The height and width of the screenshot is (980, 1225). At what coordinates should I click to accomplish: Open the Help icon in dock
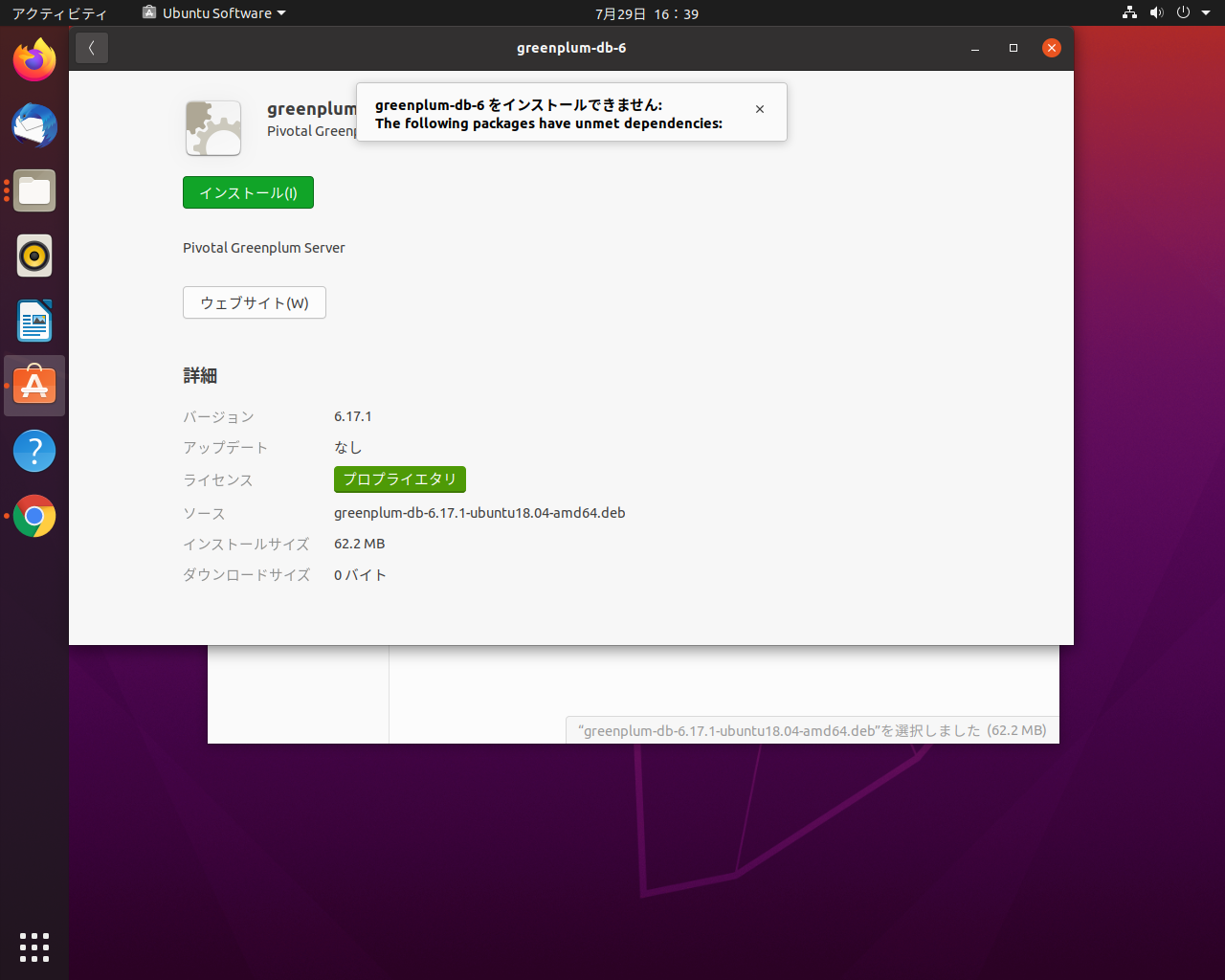point(34,451)
